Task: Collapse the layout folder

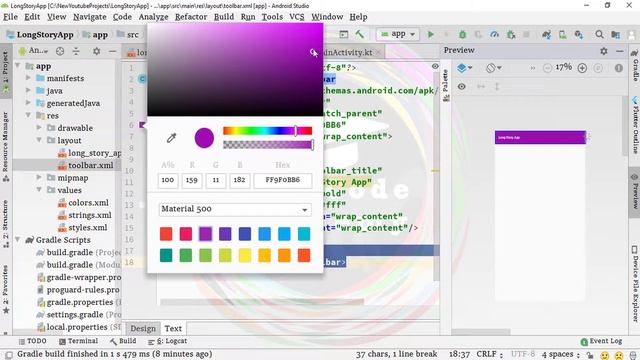Action: pos(39,140)
